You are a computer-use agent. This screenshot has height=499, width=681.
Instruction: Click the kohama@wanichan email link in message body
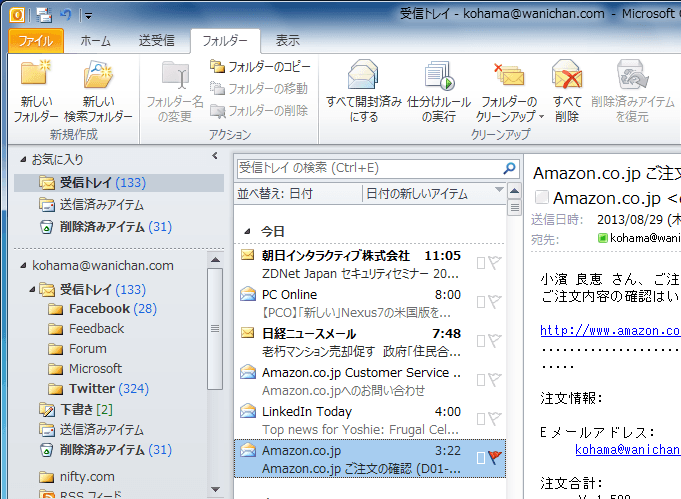(x=628, y=449)
